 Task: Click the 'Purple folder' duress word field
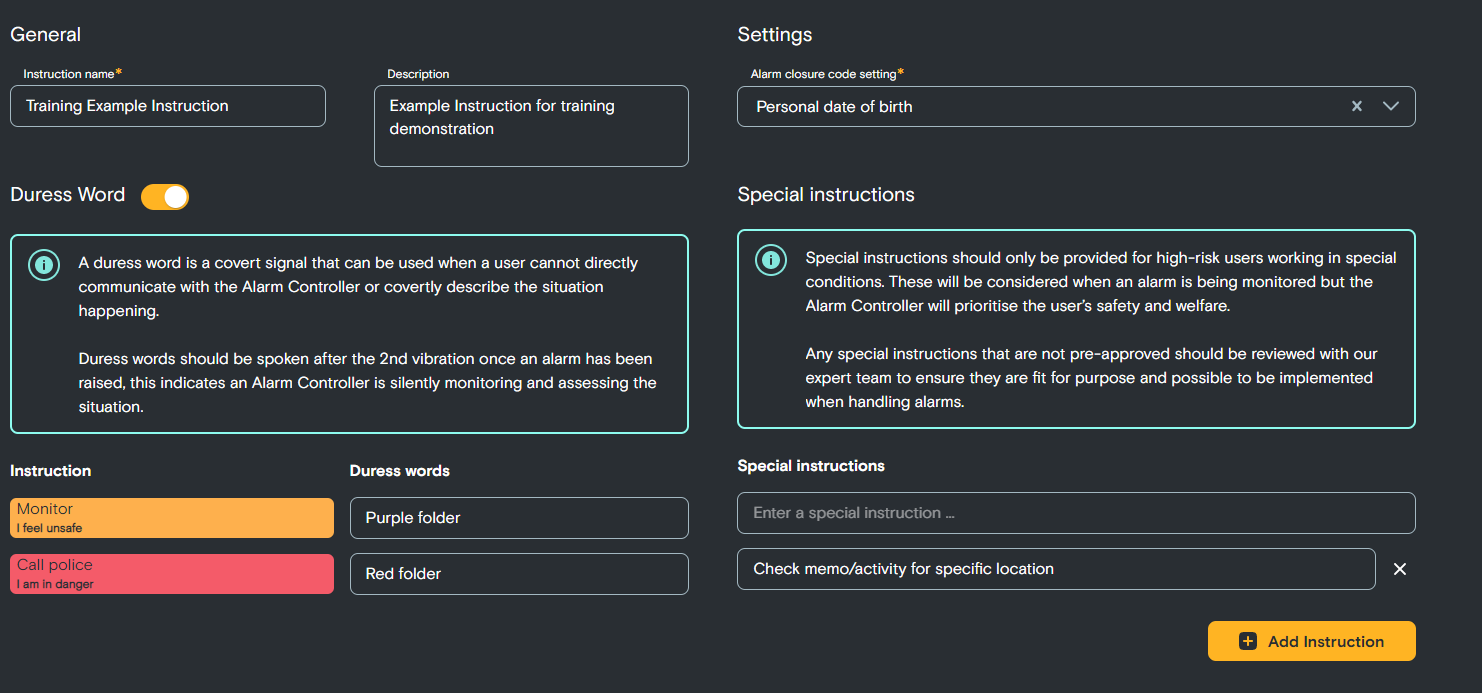click(518, 517)
